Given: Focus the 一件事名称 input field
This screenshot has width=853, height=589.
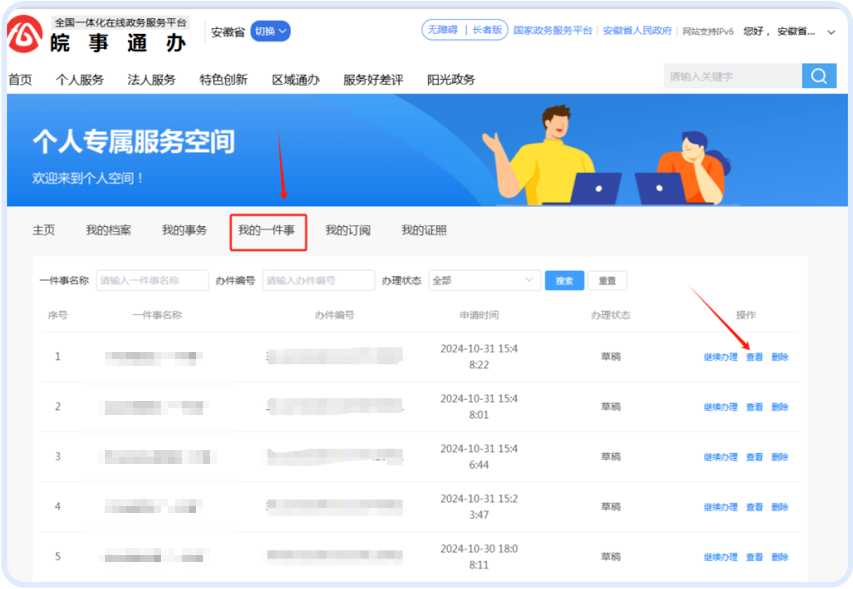Looking at the screenshot, I should (x=152, y=281).
